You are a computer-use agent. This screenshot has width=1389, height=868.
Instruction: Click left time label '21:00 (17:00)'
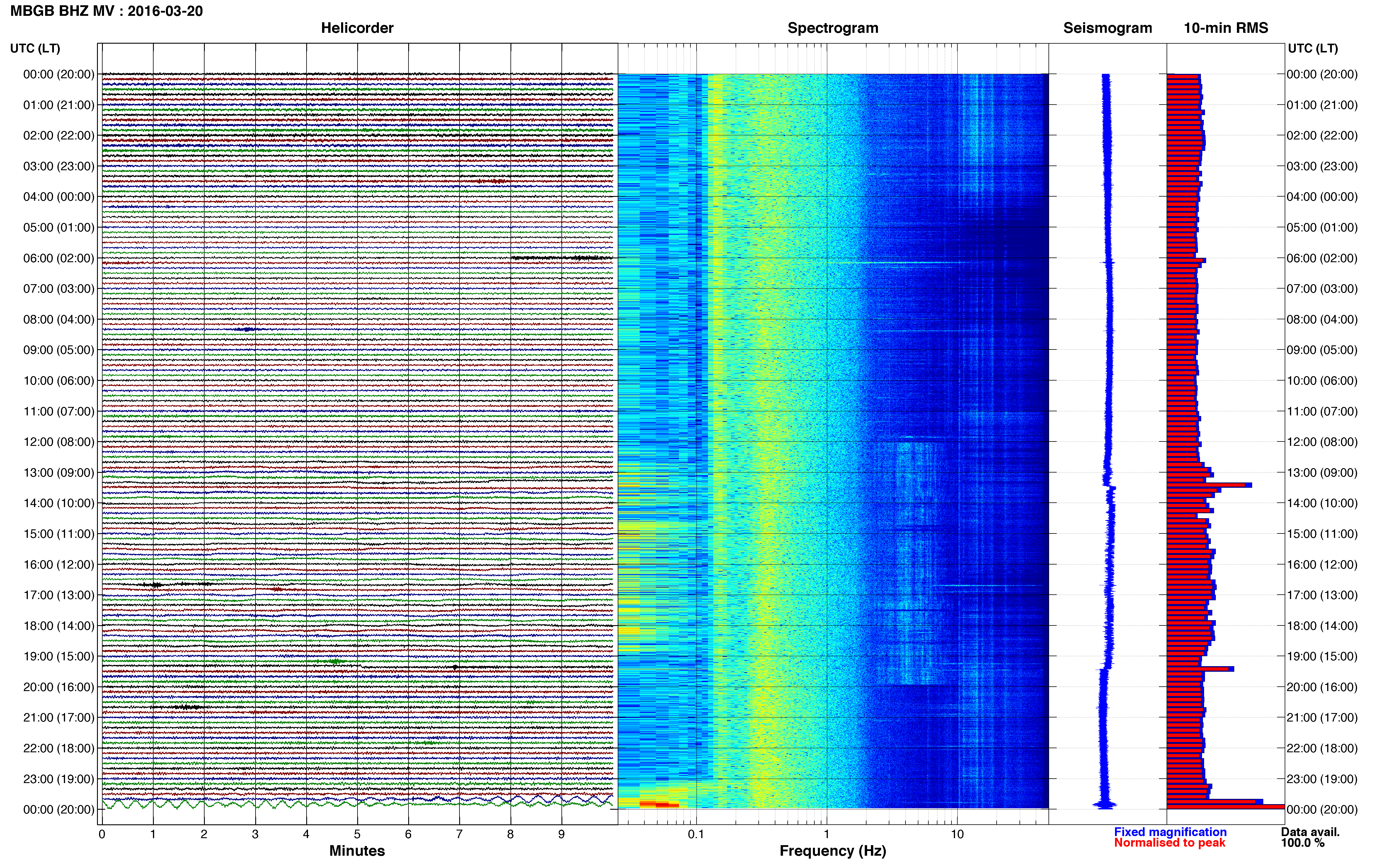pyautogui.click(x=59, y=718)
